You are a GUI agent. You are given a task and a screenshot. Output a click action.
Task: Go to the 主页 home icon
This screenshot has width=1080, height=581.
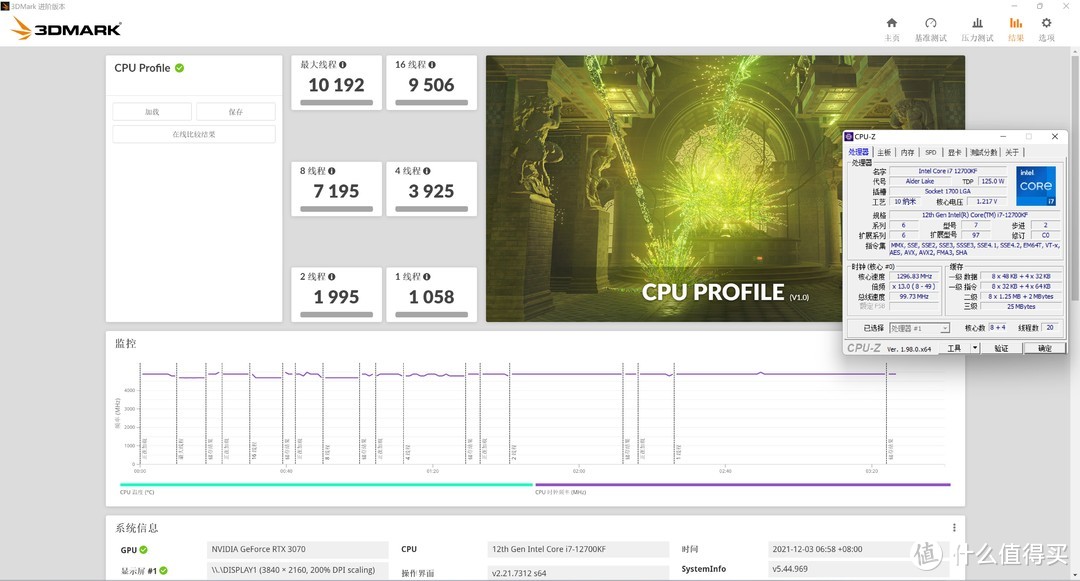click(891, 23)
